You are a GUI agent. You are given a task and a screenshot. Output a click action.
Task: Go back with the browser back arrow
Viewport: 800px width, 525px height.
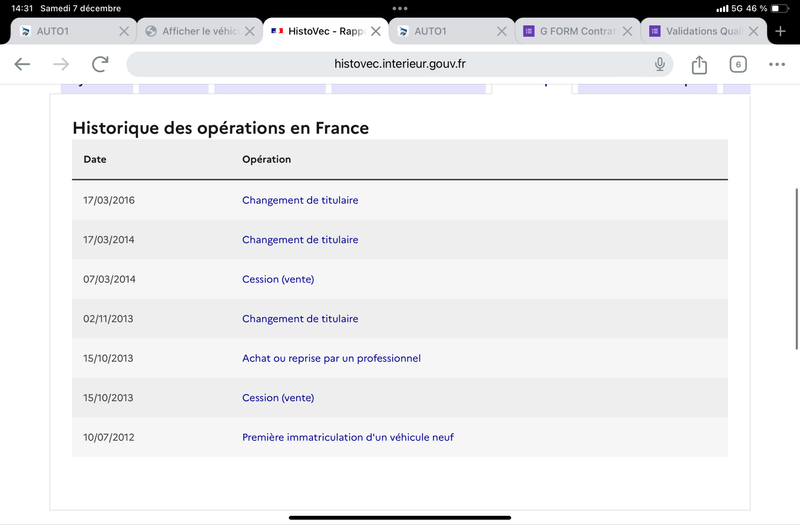coord(22,64)
